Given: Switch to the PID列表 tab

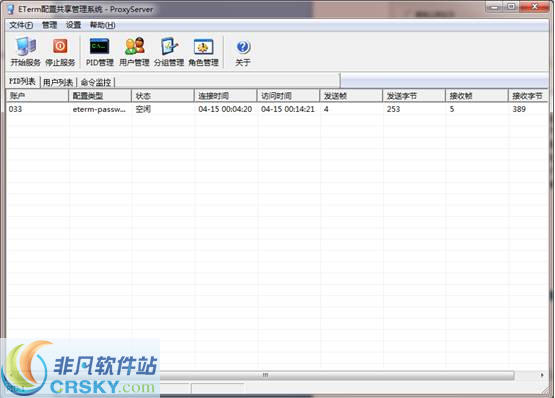Looking at the screenshot, I should (x=22, y=81).
